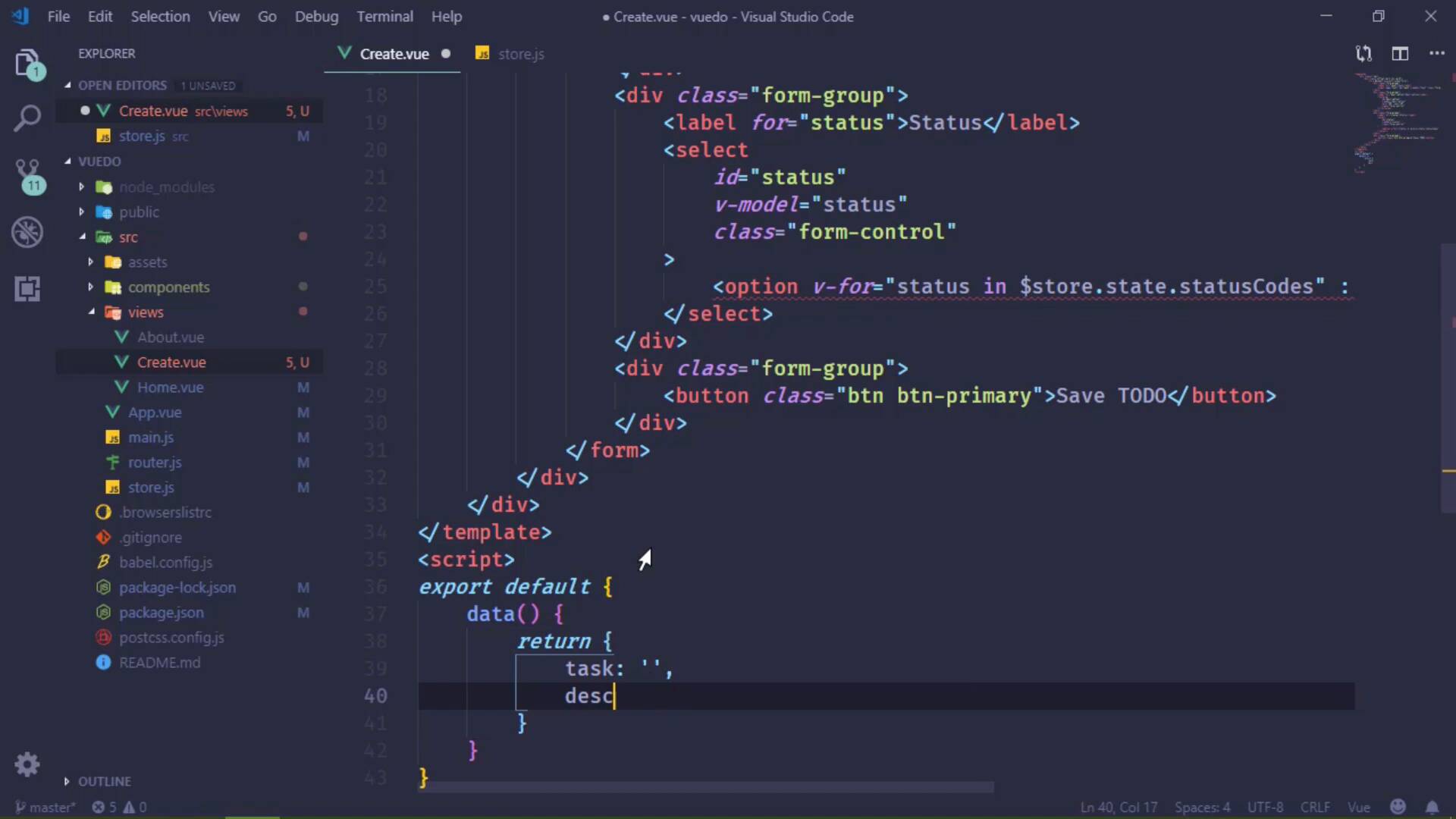
Task: Open the View menu
Action: pyautogui.click(x=224, y=16)
